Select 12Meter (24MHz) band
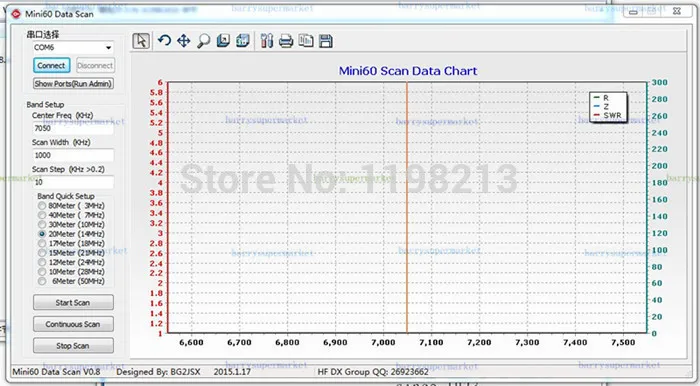Viewport: 700px width, 386px height. coord(72,262)
